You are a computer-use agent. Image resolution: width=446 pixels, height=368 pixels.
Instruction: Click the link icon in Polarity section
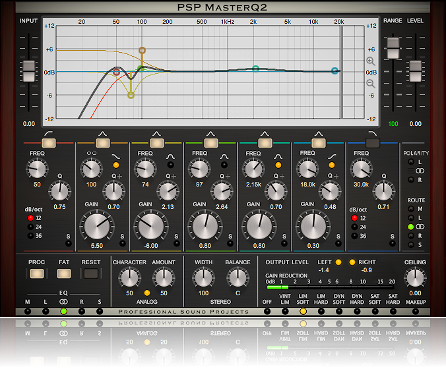click(420, 171)
